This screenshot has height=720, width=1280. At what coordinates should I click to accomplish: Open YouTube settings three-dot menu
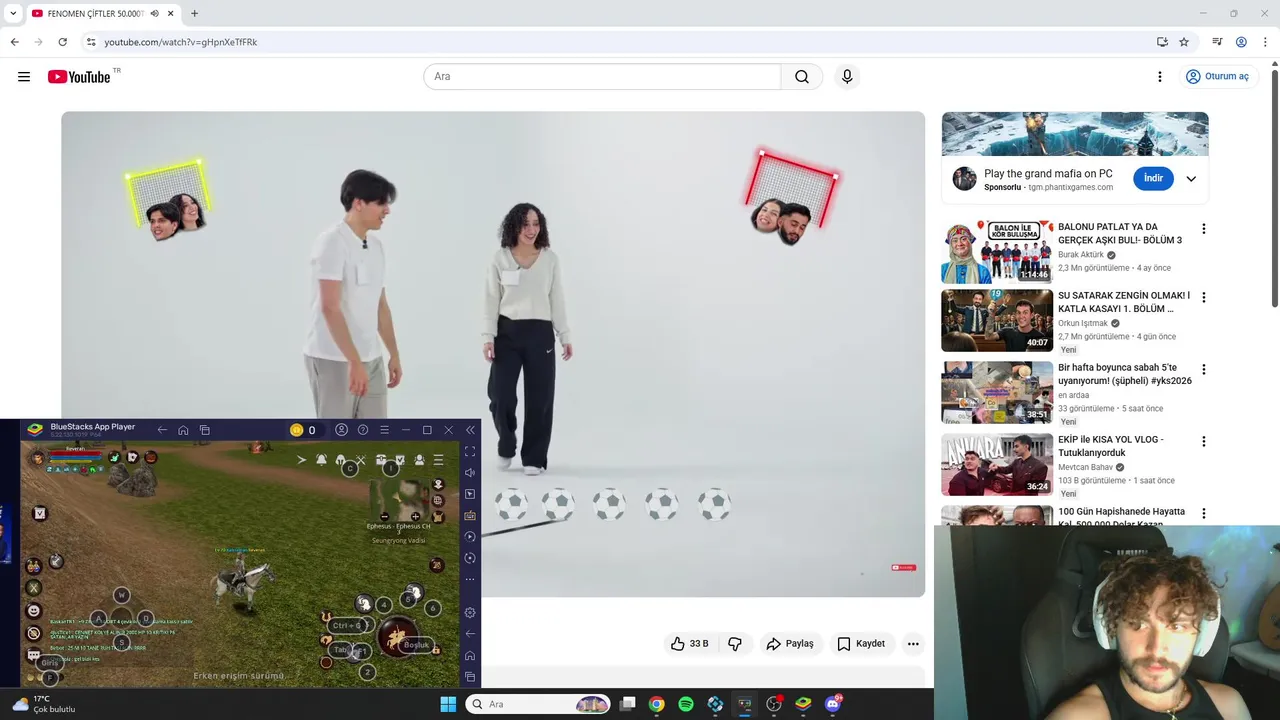1160,77
